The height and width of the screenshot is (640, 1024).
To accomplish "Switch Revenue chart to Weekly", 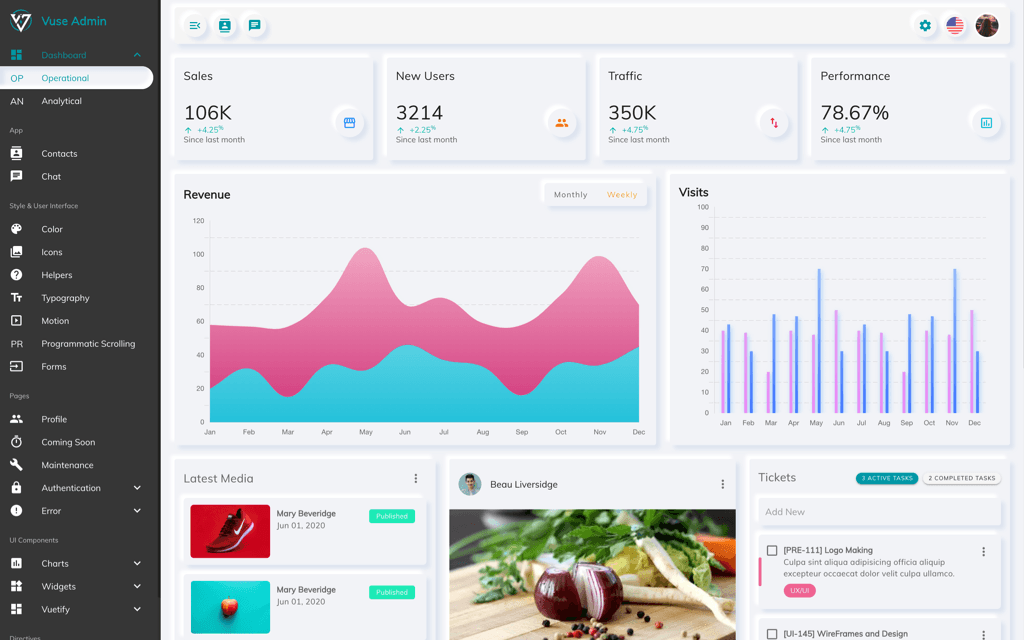I will (622, 195).
